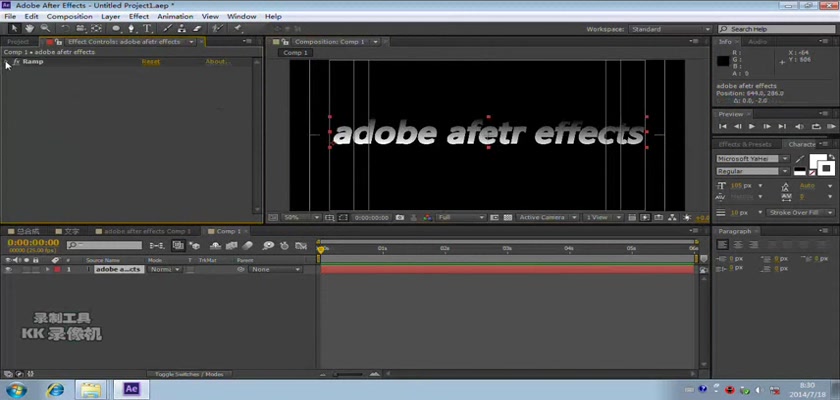840x400 pixels.
Task: Toggle Hide Shy Layers switch
Action: coord(215,246)
